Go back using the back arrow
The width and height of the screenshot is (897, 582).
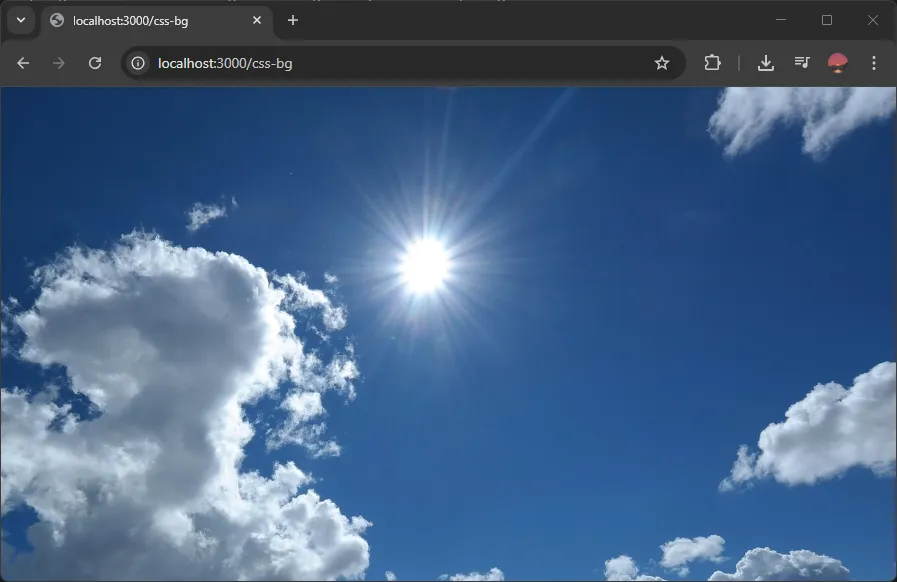pyautogui.click(x=23, y=63)
